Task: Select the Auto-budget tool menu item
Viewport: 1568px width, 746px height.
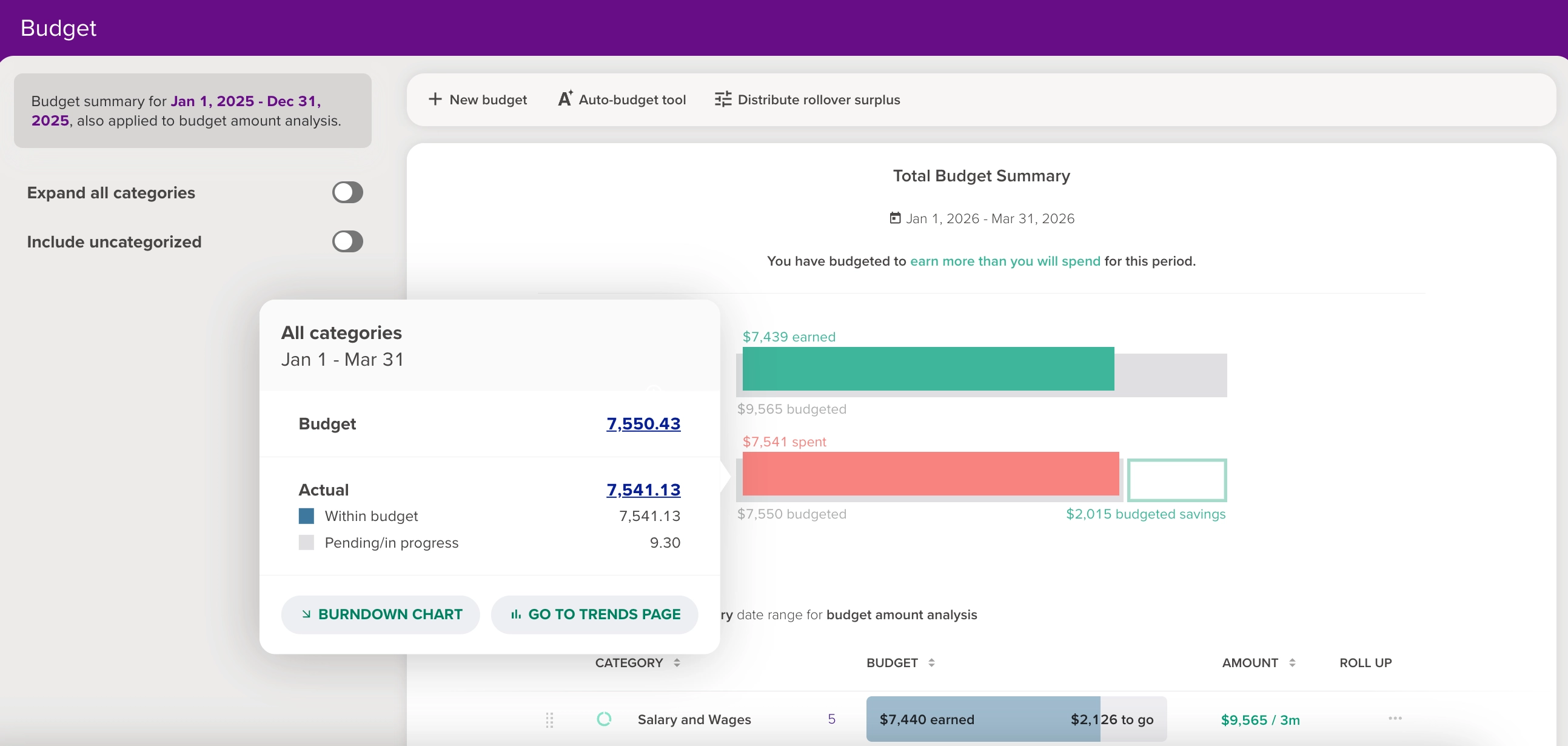Action: (632, 100)
